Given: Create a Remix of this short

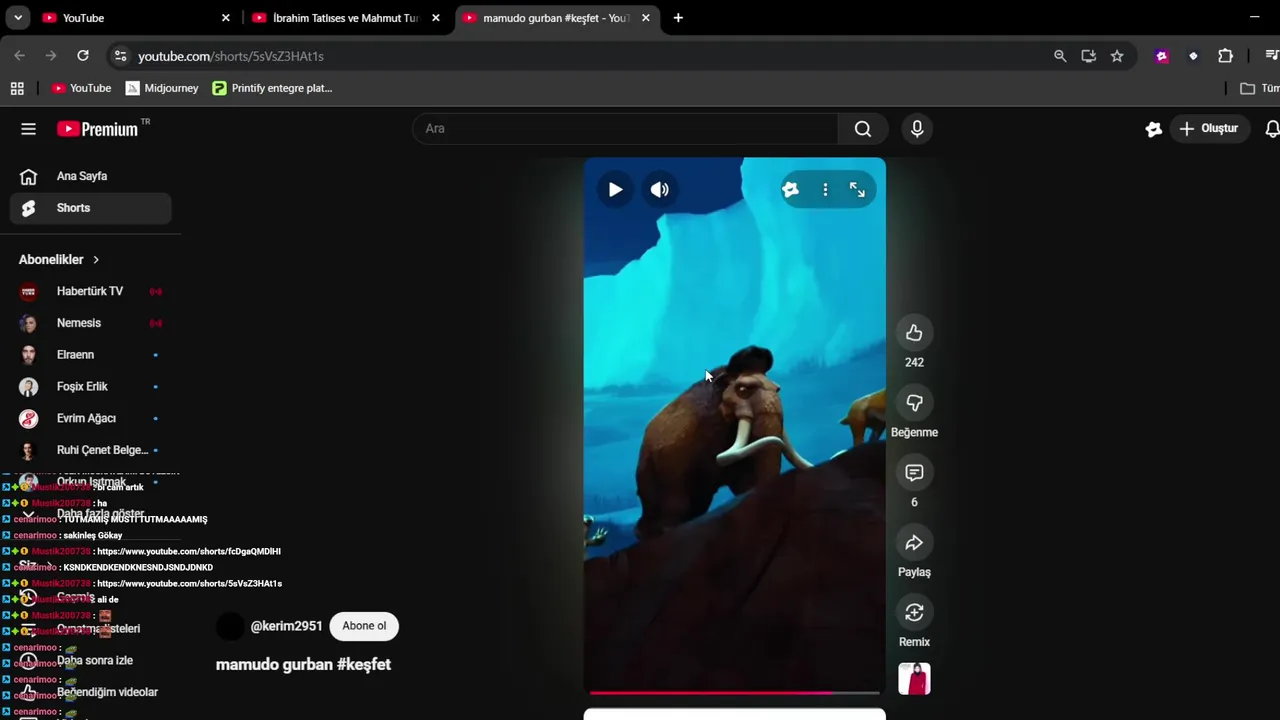Looking at the screenshot, I should [x=914, y=613].
